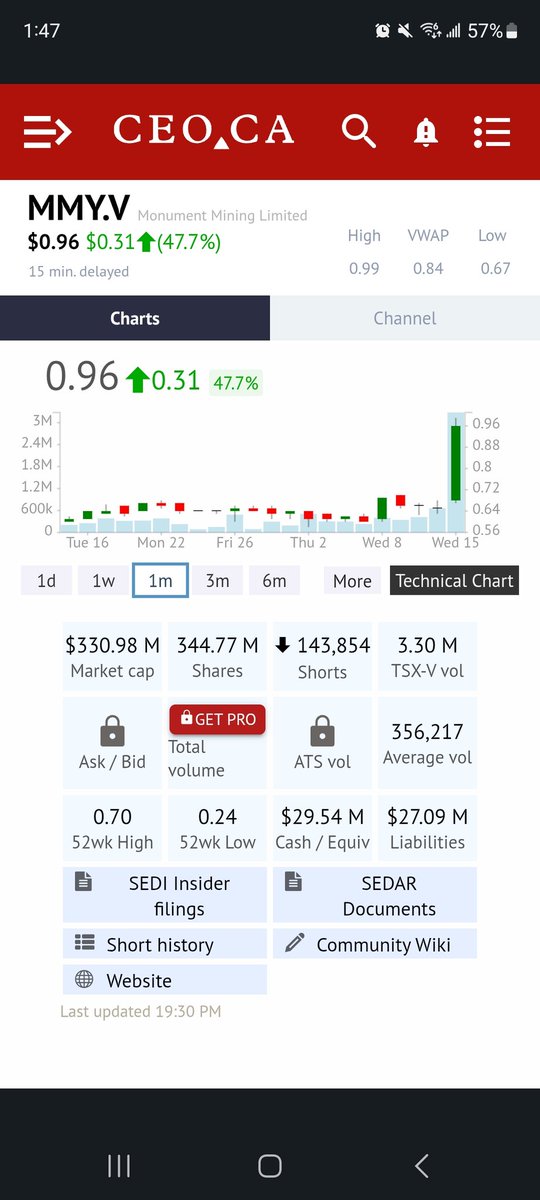This screenshot has width=540, height=1200.
Task: Tap the 0.70 52wk High tile
Action: point(112,828)
